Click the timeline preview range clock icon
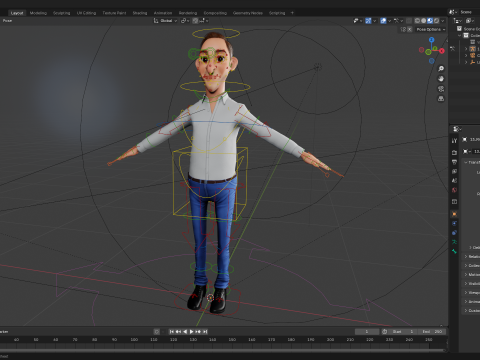 coord(384,332)
